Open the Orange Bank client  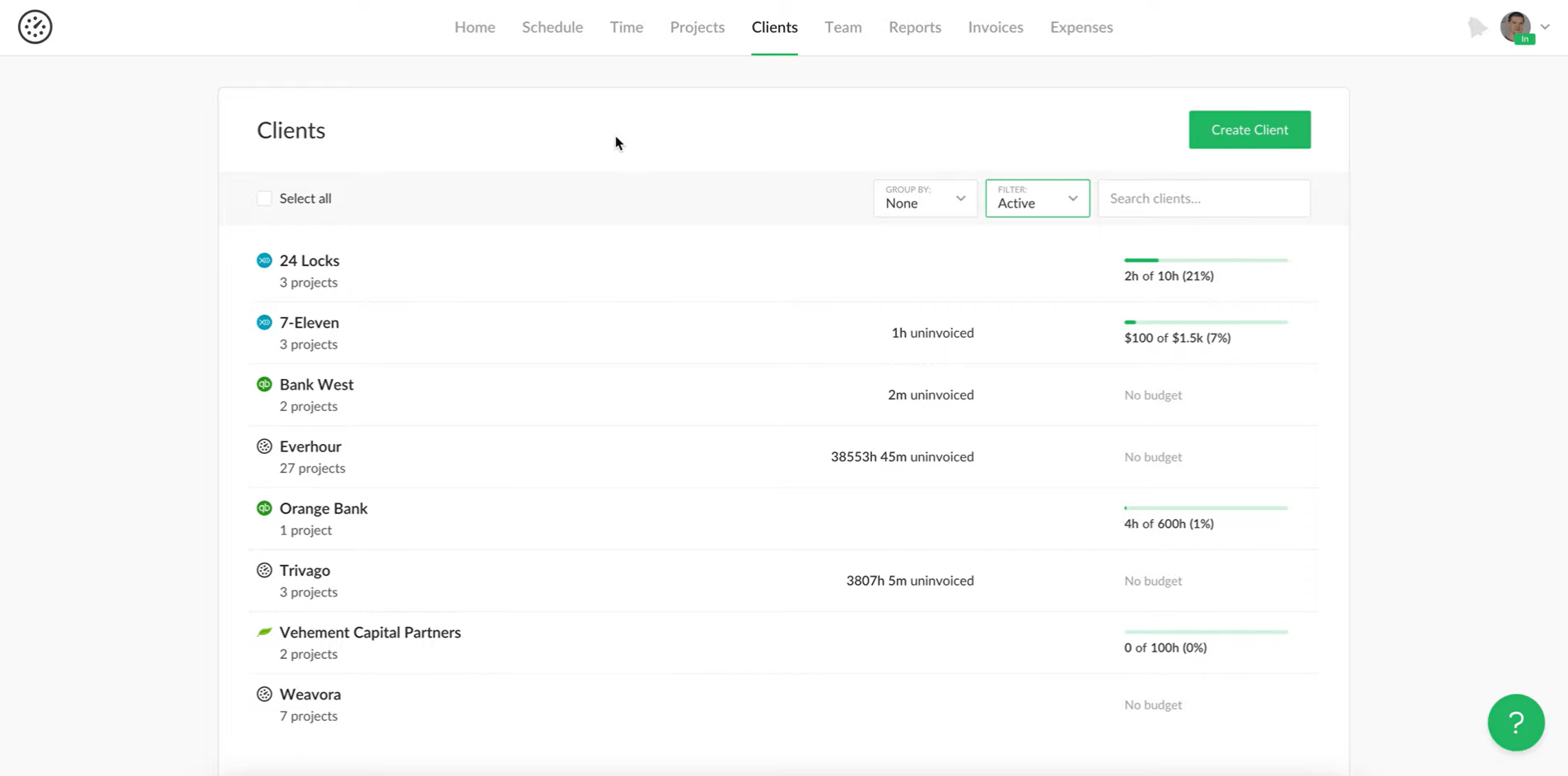coord(324,508)
